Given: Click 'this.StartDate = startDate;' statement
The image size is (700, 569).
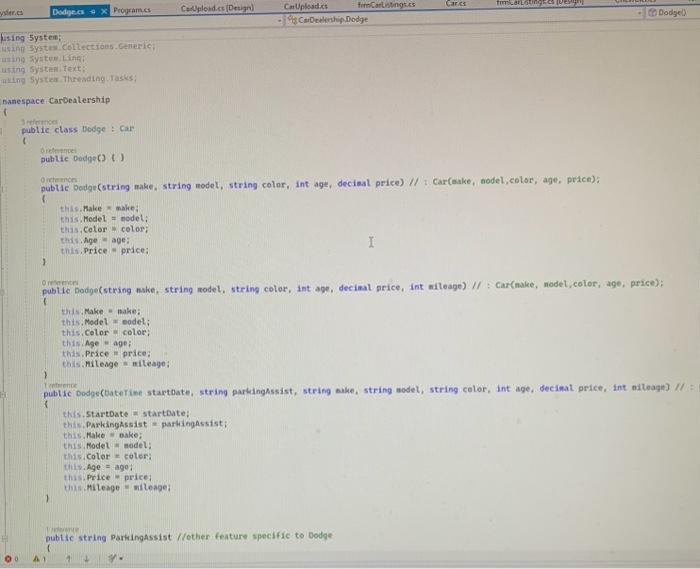Looking at the screenshot, I should pyautogui.click(x=126, y=414).
